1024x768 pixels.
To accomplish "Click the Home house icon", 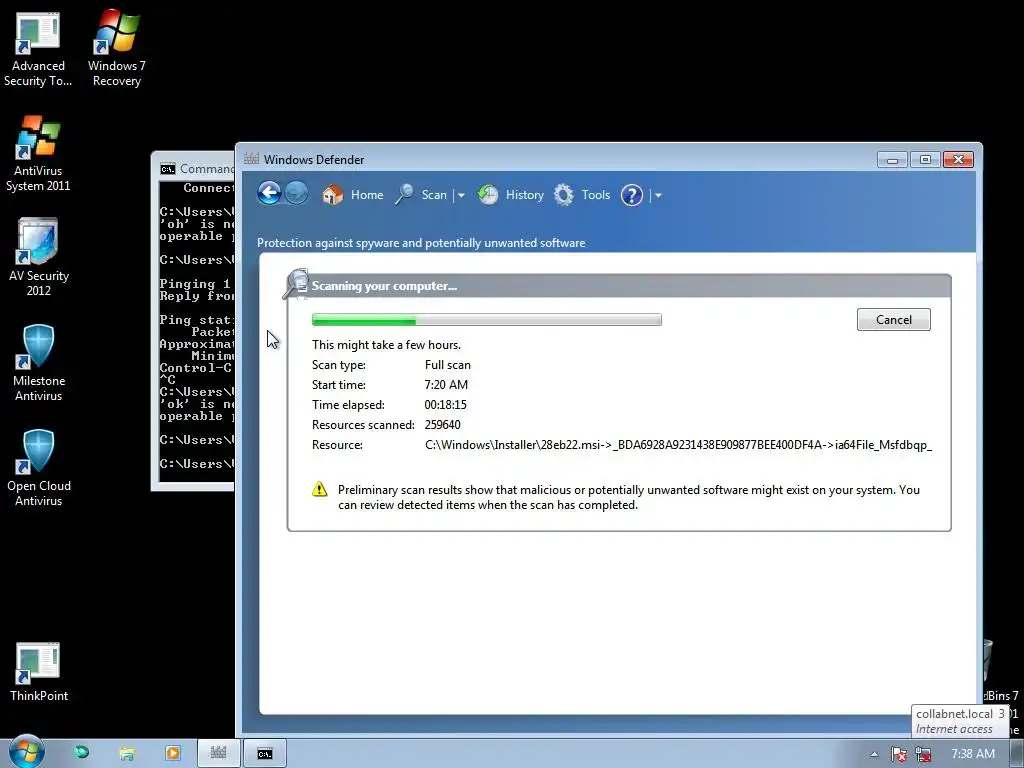I will pyautogui.click(x=332, y=195).
